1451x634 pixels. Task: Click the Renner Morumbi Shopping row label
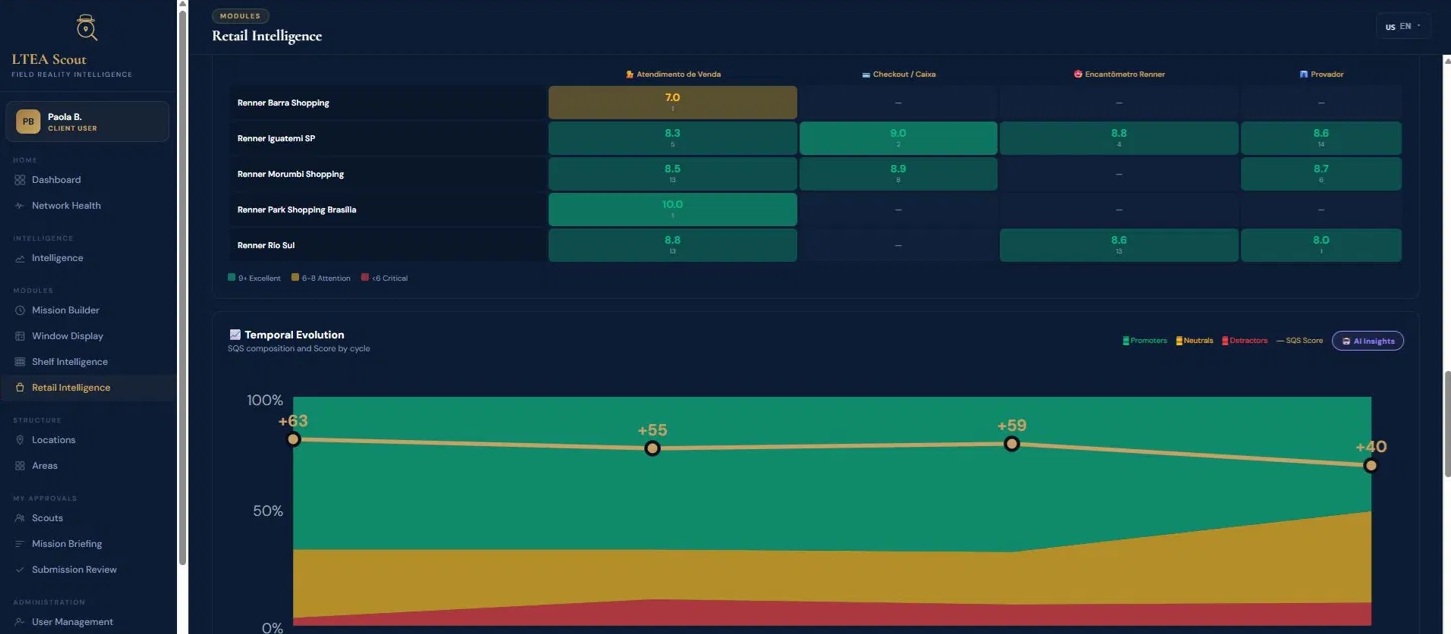pos(290,174)
